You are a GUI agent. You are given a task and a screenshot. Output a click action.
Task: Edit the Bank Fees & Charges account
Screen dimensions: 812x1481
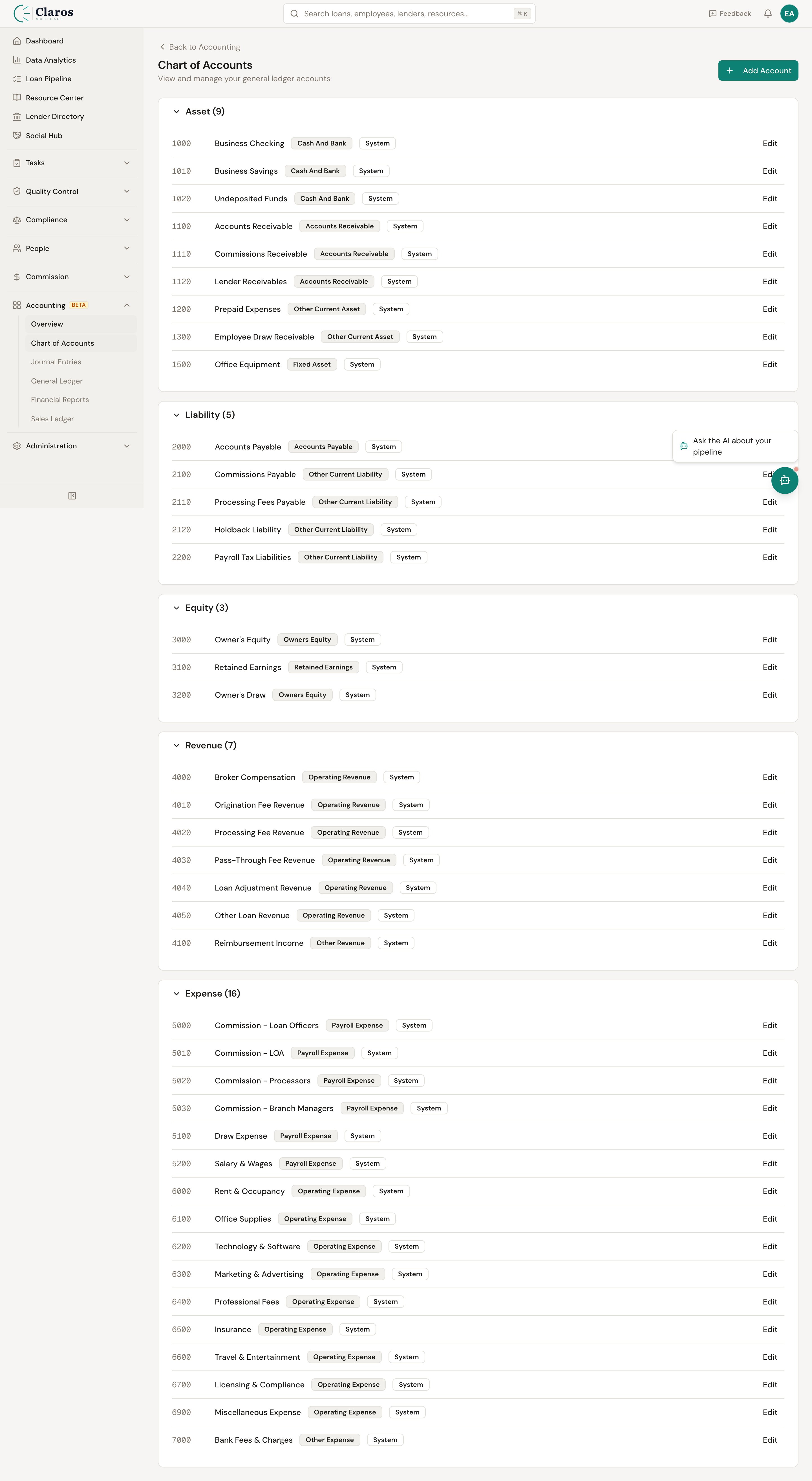(x=769, y=1440)
